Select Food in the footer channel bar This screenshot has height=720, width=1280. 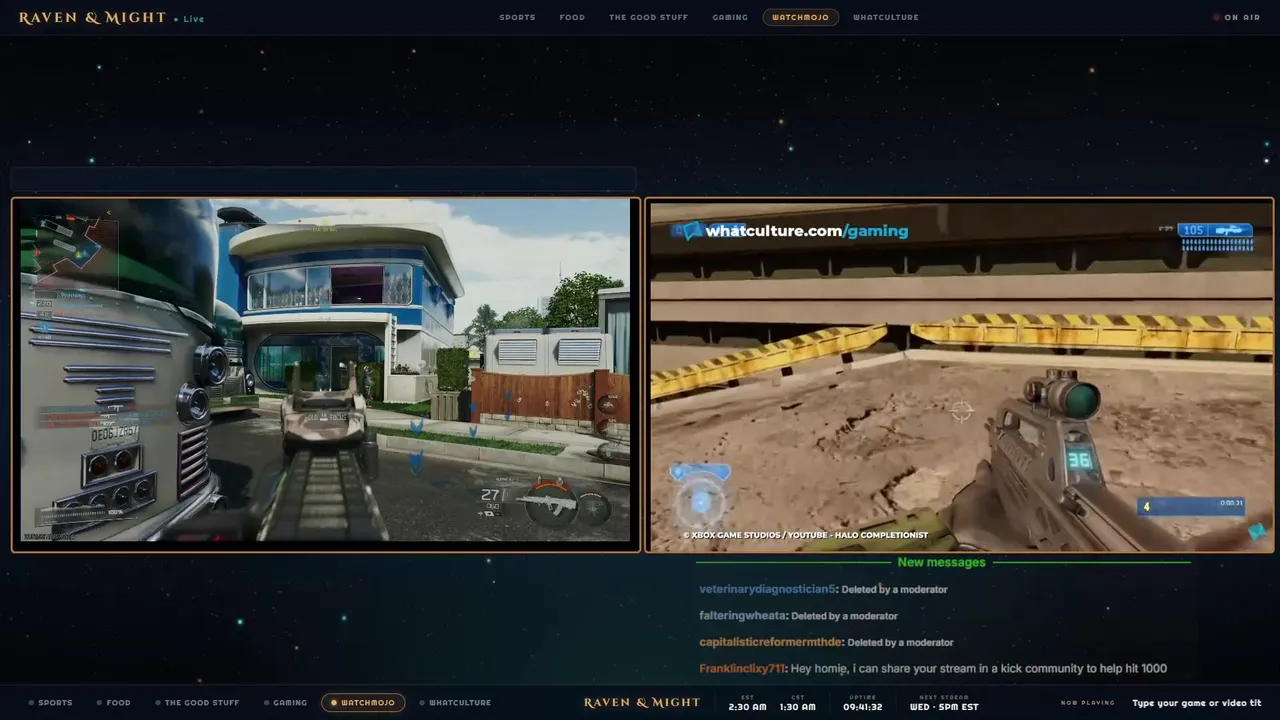coord(113,703)
